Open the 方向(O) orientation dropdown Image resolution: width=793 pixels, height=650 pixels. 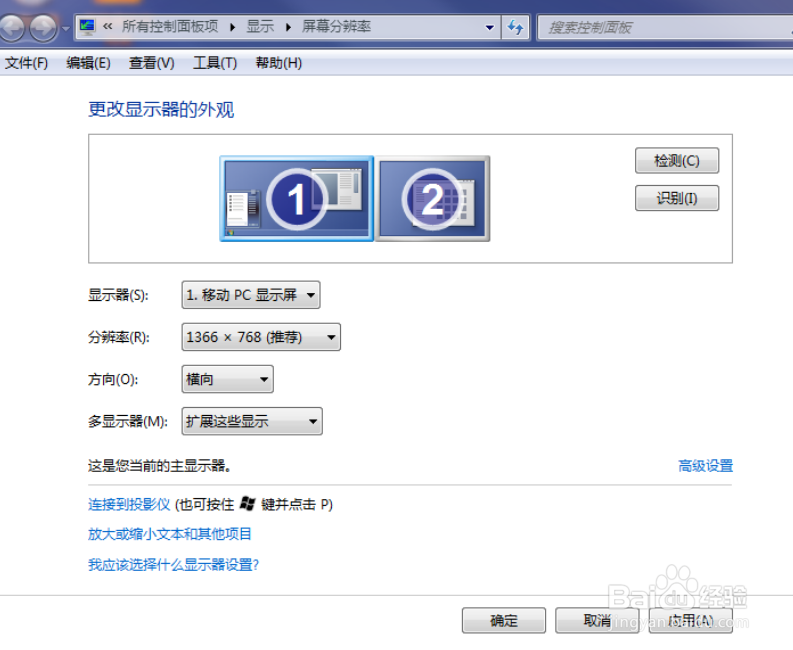tap(228, 379)
